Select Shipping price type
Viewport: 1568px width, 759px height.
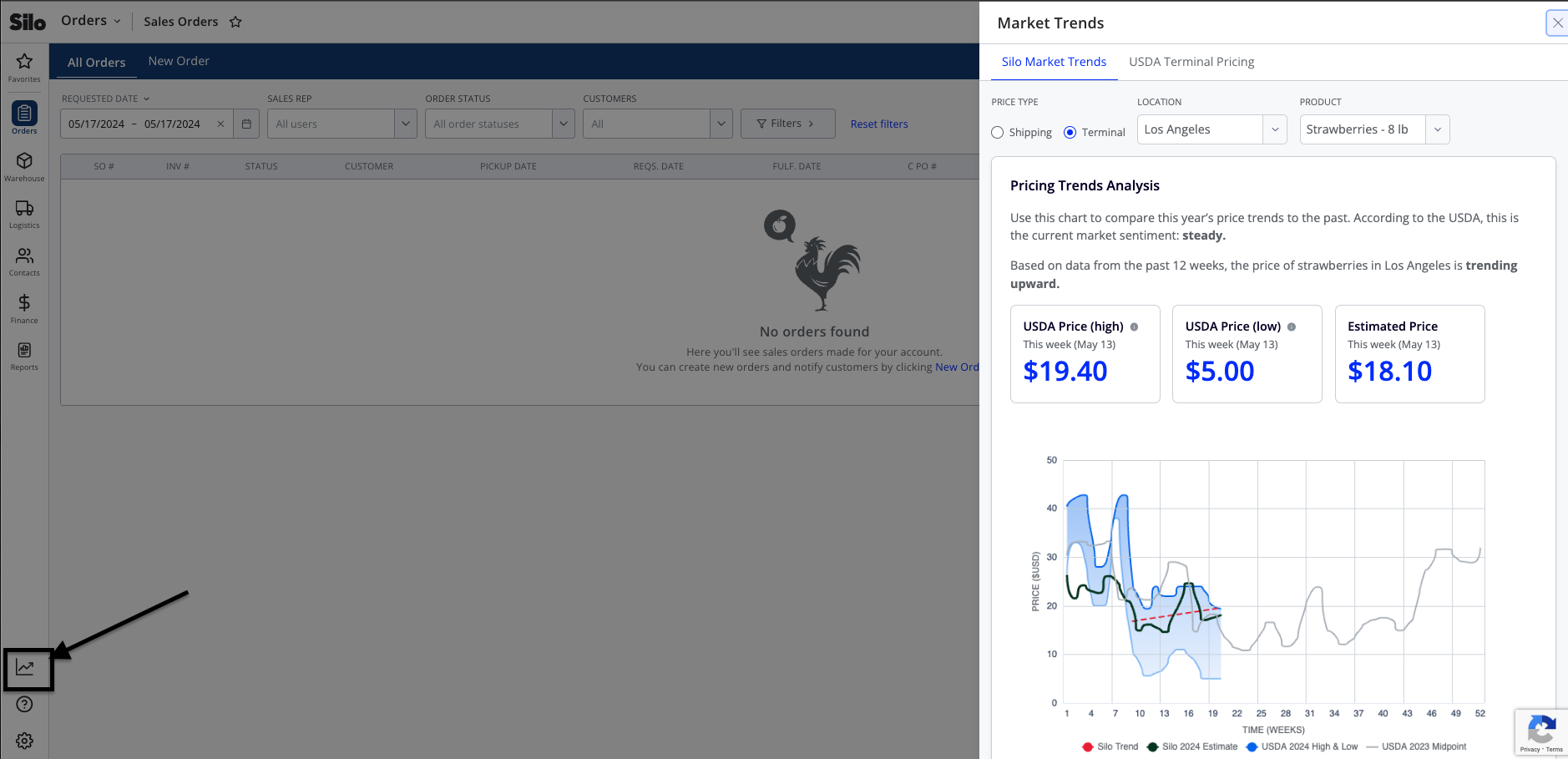(x=998, y=132)
